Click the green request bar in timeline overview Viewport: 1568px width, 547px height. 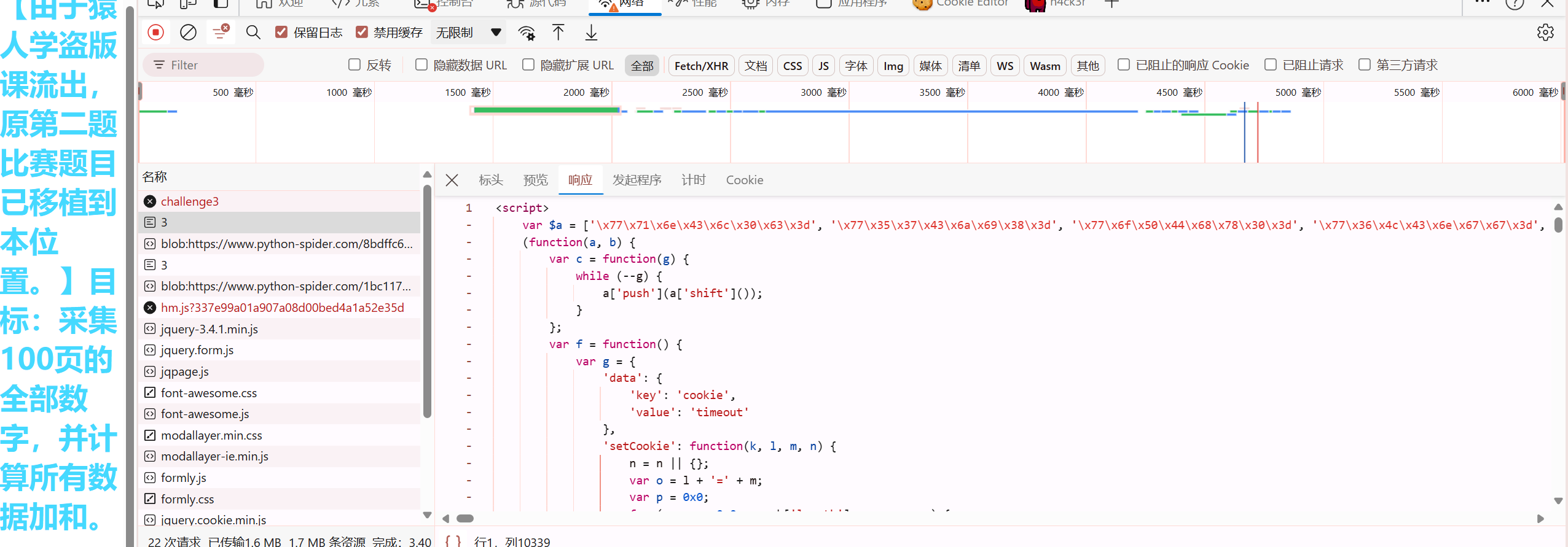click(546, 110)
